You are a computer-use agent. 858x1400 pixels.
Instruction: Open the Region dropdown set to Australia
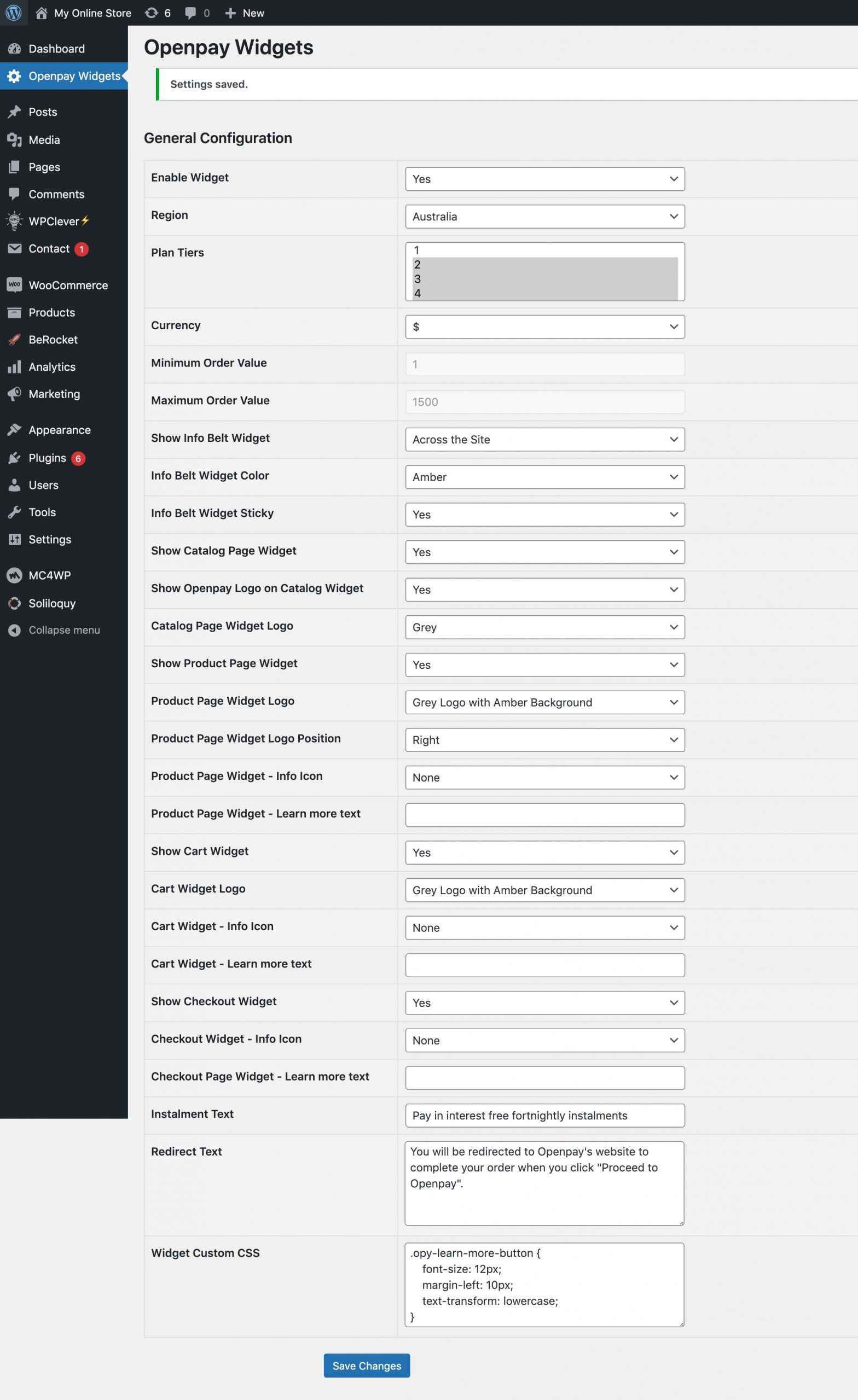tap(544, 217)
